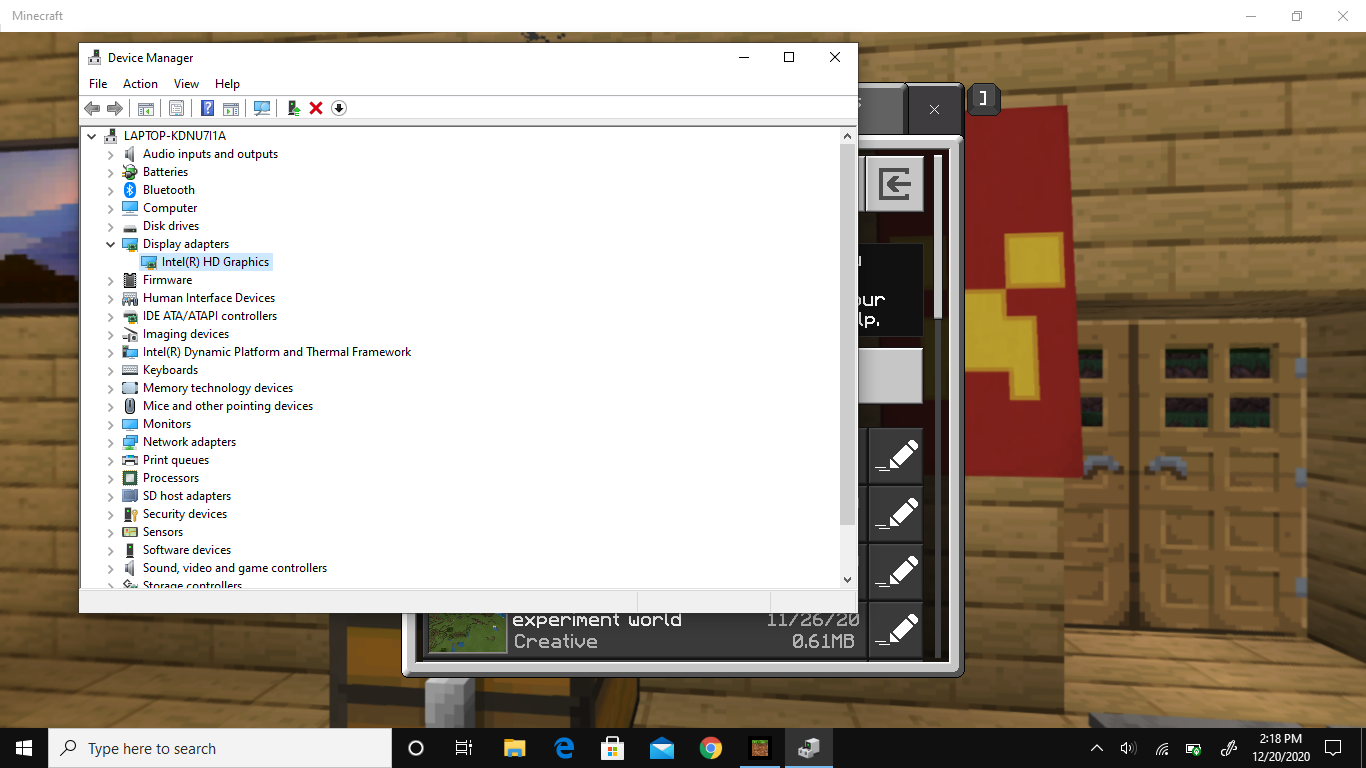Image resolution: width=1366 pixels, height=768 pixels.
Task: Click the Security devices key icon
Action: pyautogui.click(x=130, y=514)
